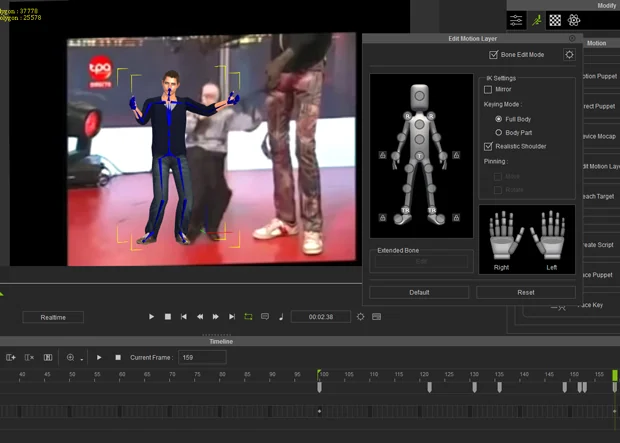Click the Rotate pinning checkbox

(498, 190)
